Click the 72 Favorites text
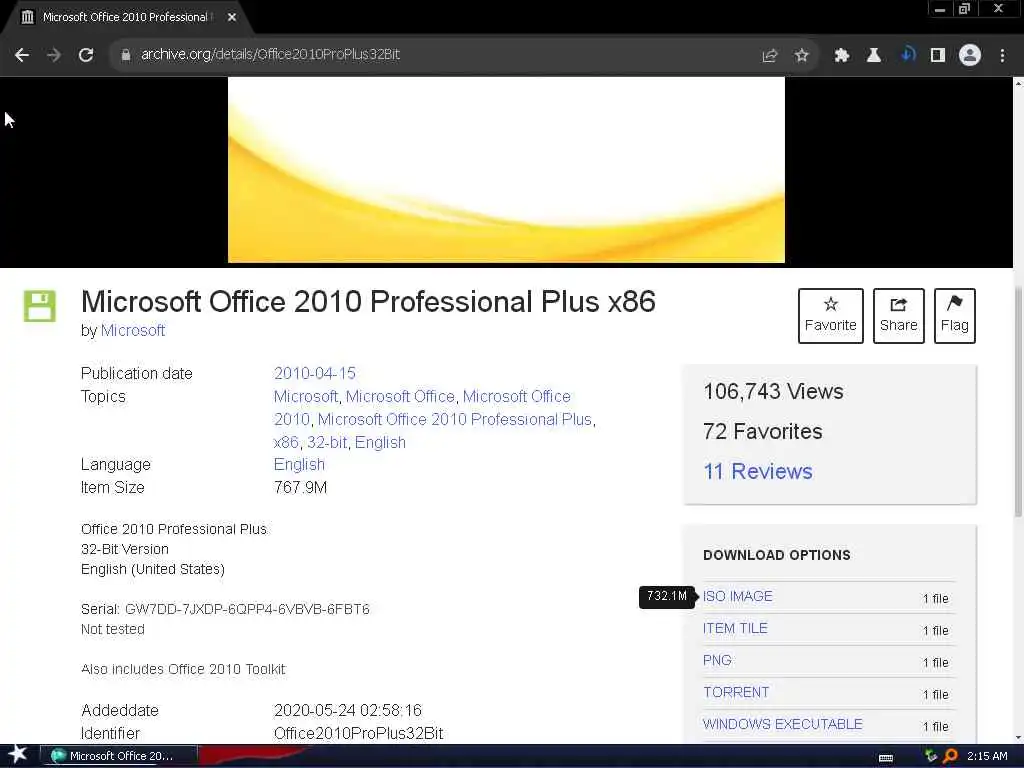 [x=762, y=431]
